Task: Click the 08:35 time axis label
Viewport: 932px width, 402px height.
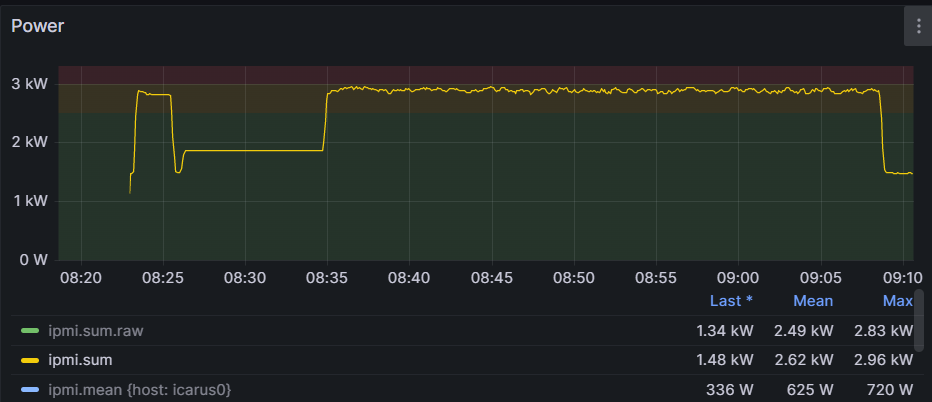Action: tap(327, 277)
